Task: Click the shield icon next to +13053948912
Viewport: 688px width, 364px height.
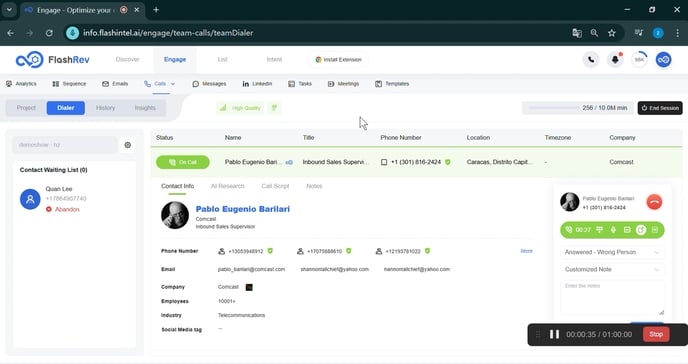Action: 270,251
